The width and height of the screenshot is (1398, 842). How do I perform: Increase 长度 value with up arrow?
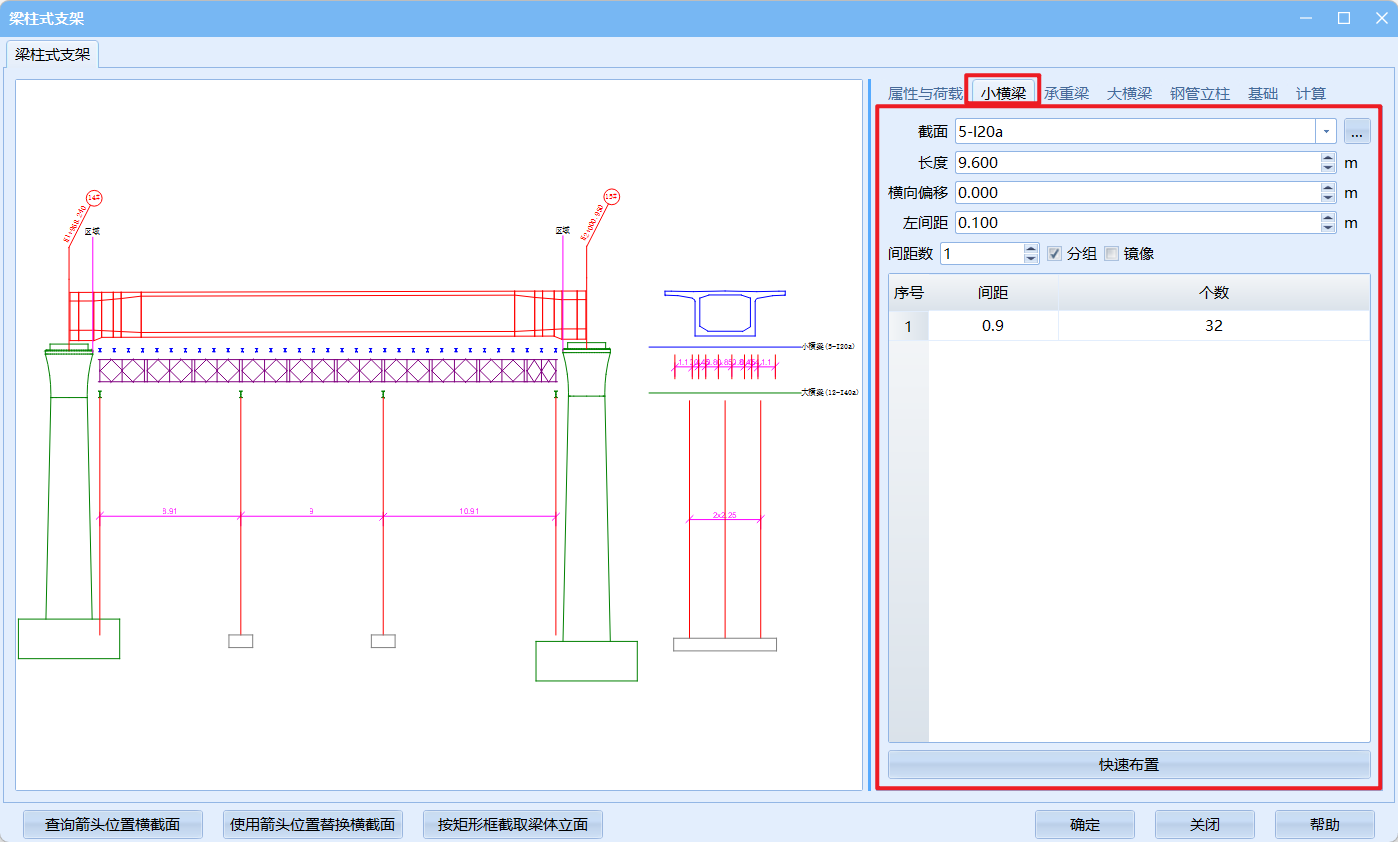point(1328,157)
